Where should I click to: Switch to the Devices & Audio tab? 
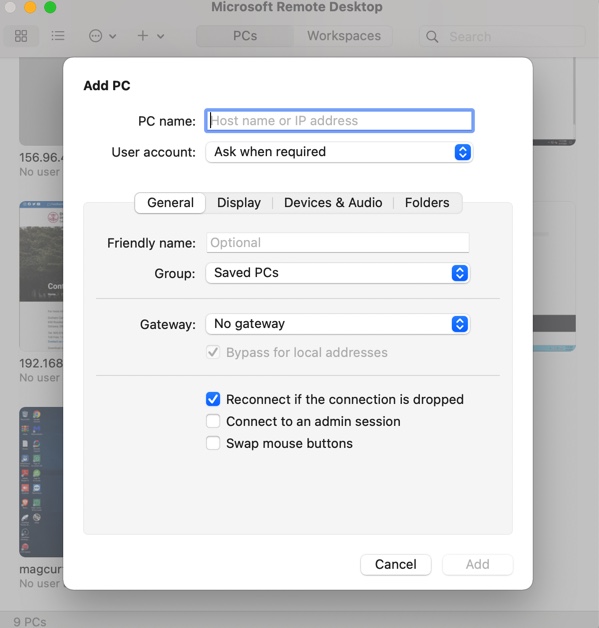(x=333, y=203)
